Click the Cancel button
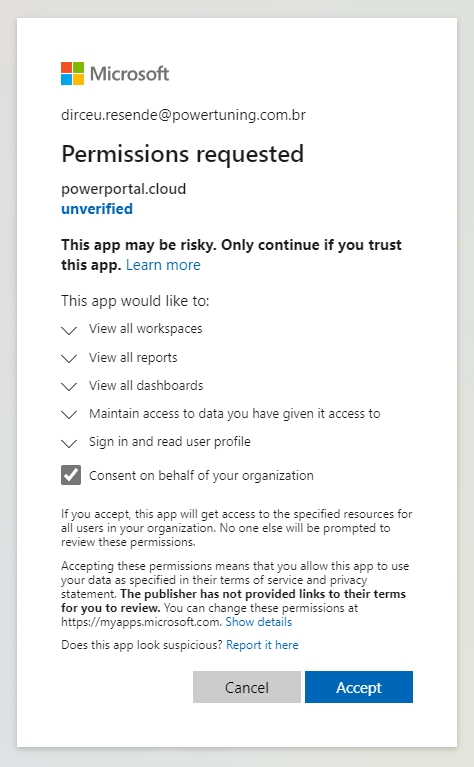This screenshot has height=767, width=474. (x=247, y=687)
